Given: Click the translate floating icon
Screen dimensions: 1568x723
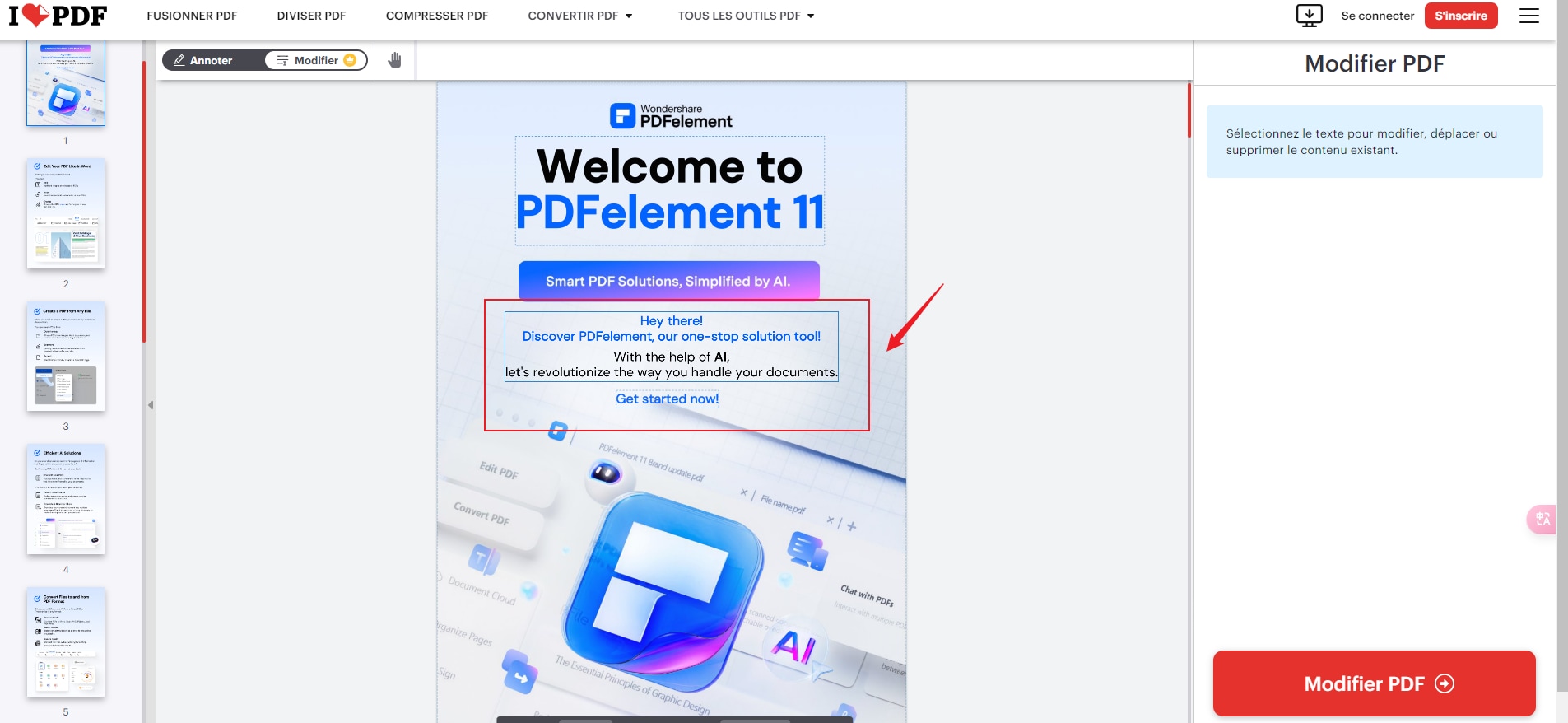Looking at the screenshot, I should point(1542,520).
